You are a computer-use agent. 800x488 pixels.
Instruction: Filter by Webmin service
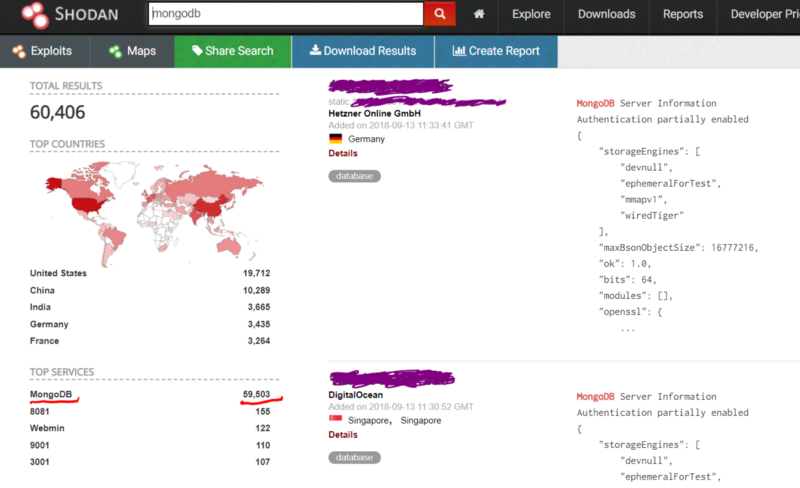coord(47,428)
